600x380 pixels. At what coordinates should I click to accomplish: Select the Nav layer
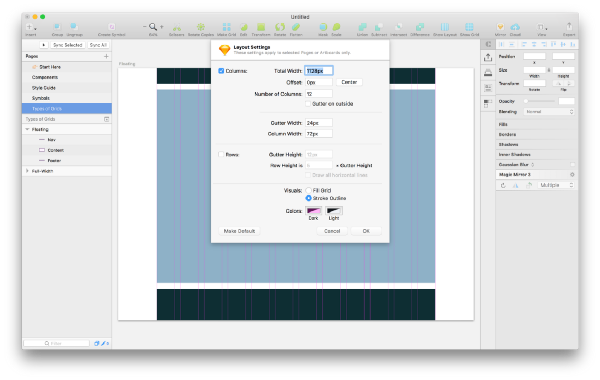67,140
